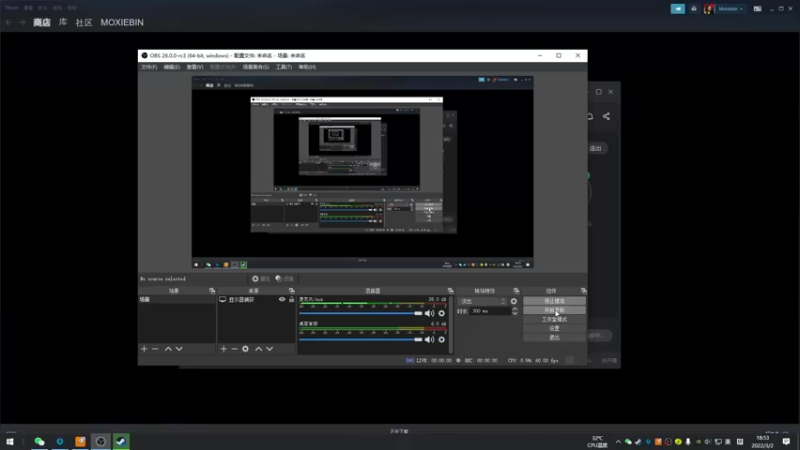The width and height of the screenshot is (800, 450).
Task: Open microphone/Aux audio settings gear
Action: pyautogui.click(x=442, y=313)
